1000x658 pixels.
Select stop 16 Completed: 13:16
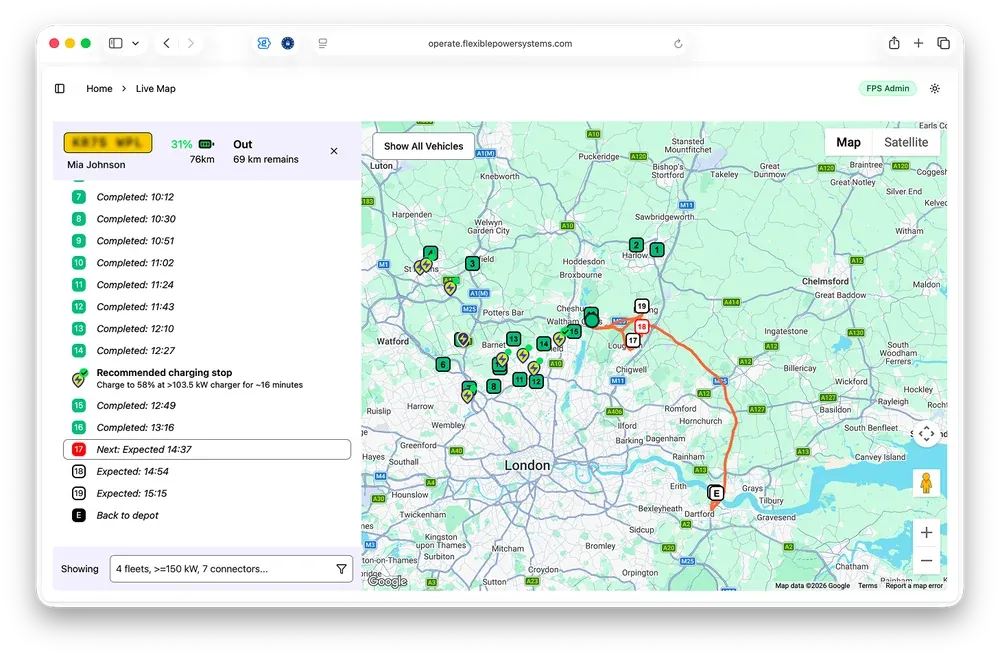tap(207, 428)
